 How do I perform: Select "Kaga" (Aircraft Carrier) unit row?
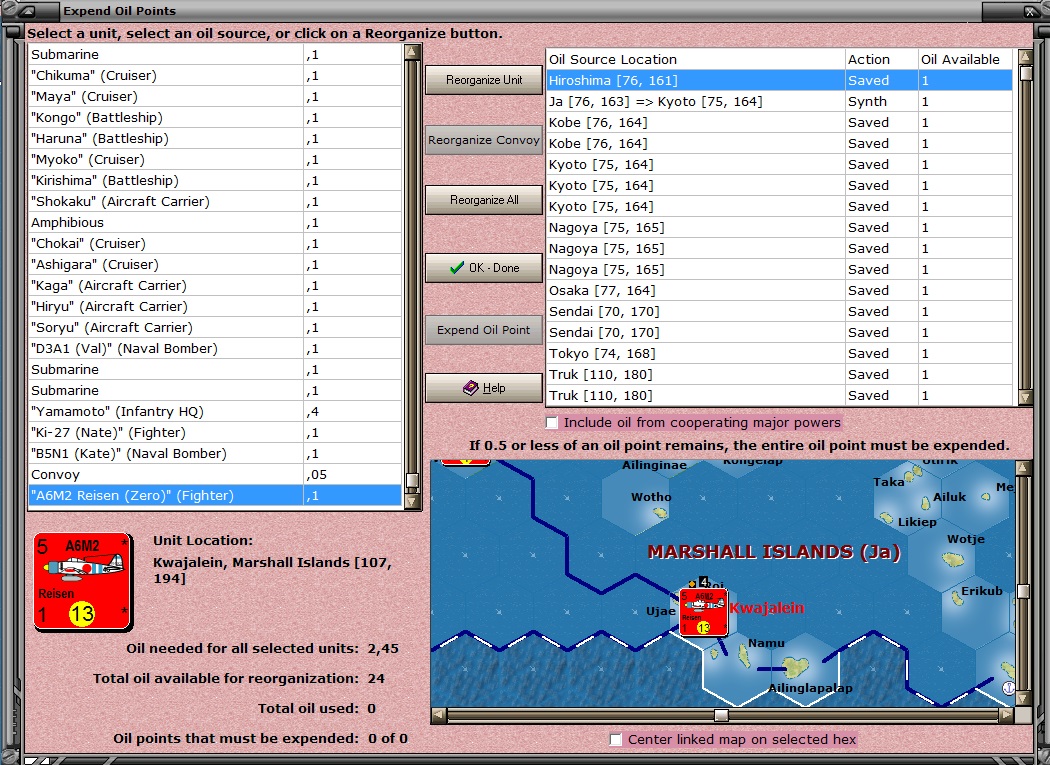[x=215, y=285]
